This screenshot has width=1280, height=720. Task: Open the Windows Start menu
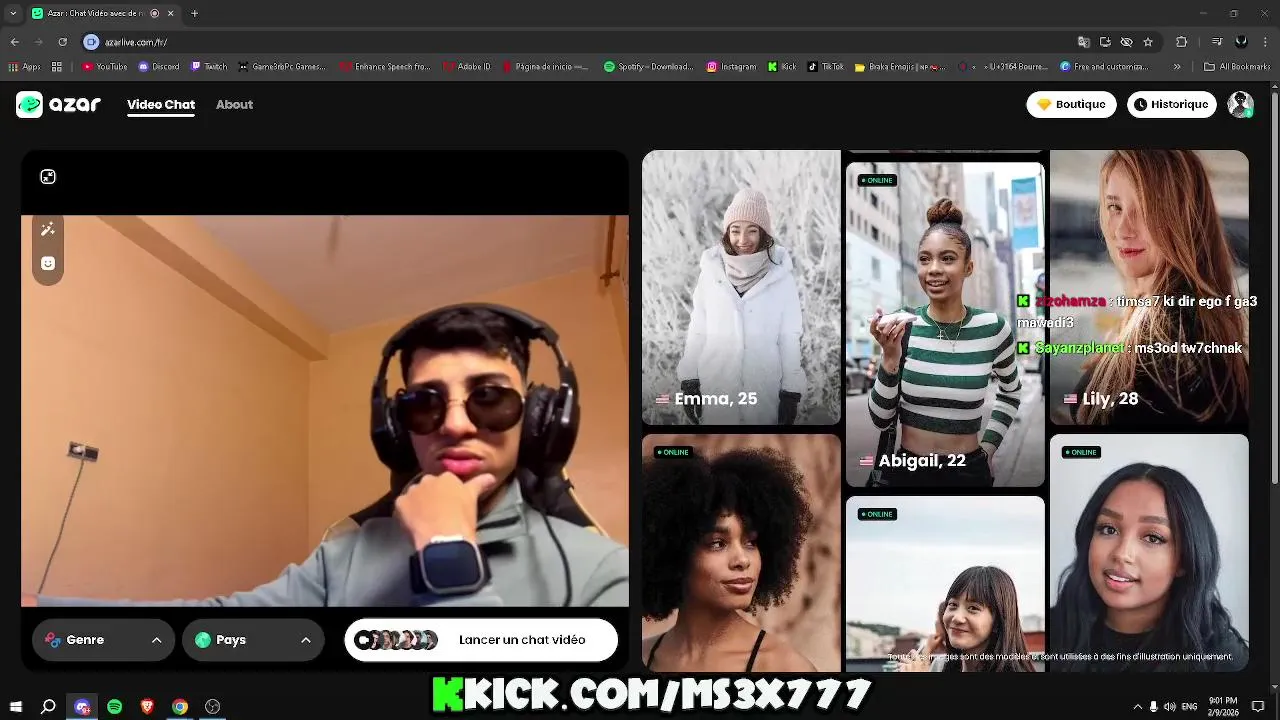pos(15,706)
